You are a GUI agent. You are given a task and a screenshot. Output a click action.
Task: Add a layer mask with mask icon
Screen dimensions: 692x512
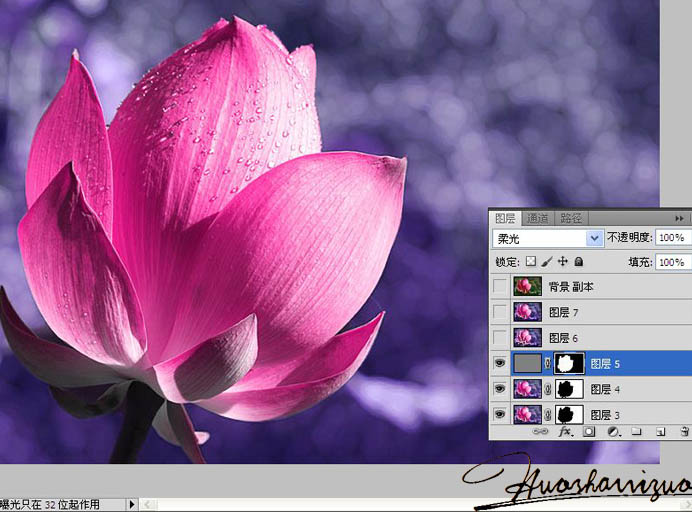[x=588, y=432]
